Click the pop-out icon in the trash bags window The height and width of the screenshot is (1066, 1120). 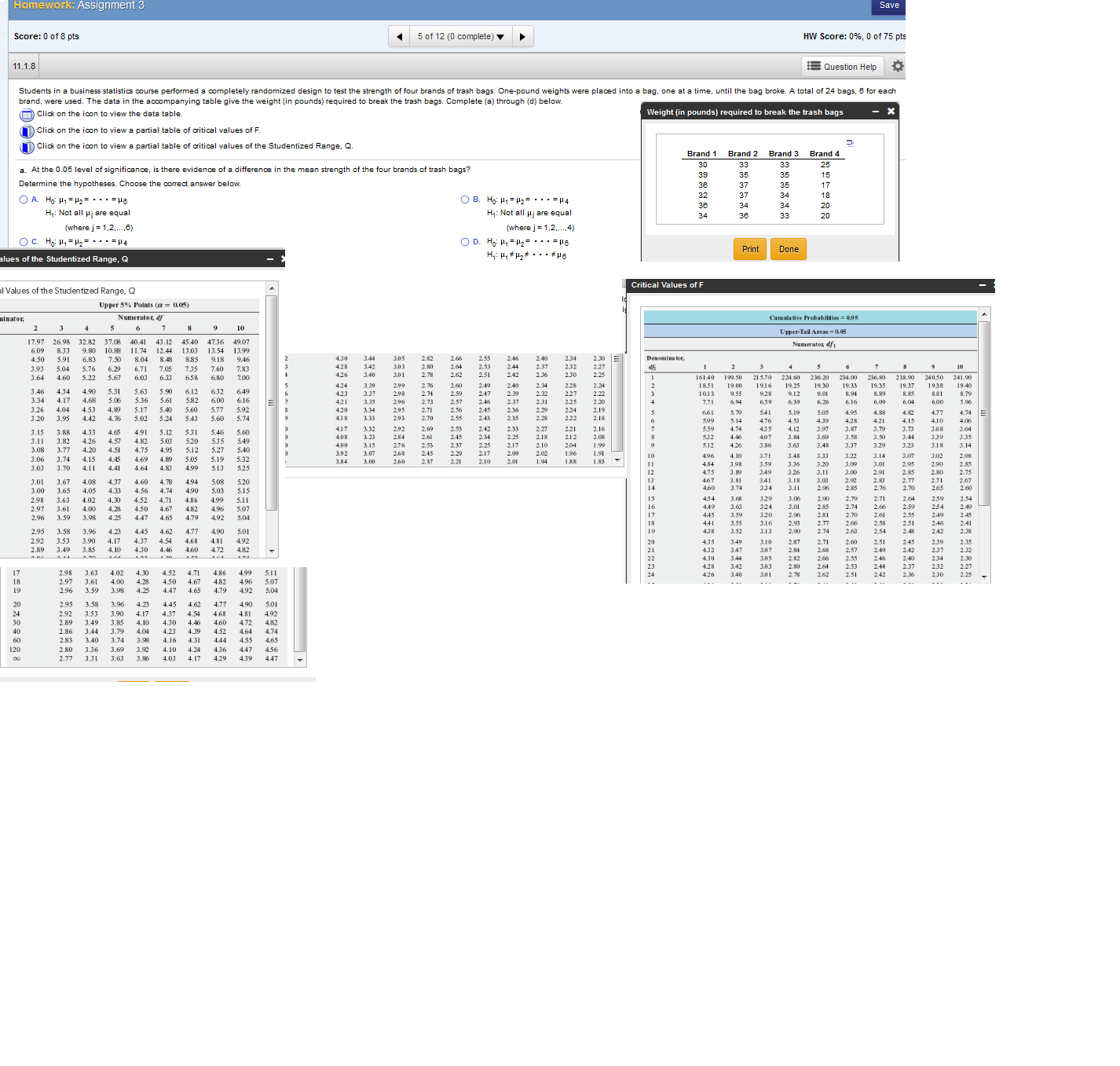[x=849, y=142]
